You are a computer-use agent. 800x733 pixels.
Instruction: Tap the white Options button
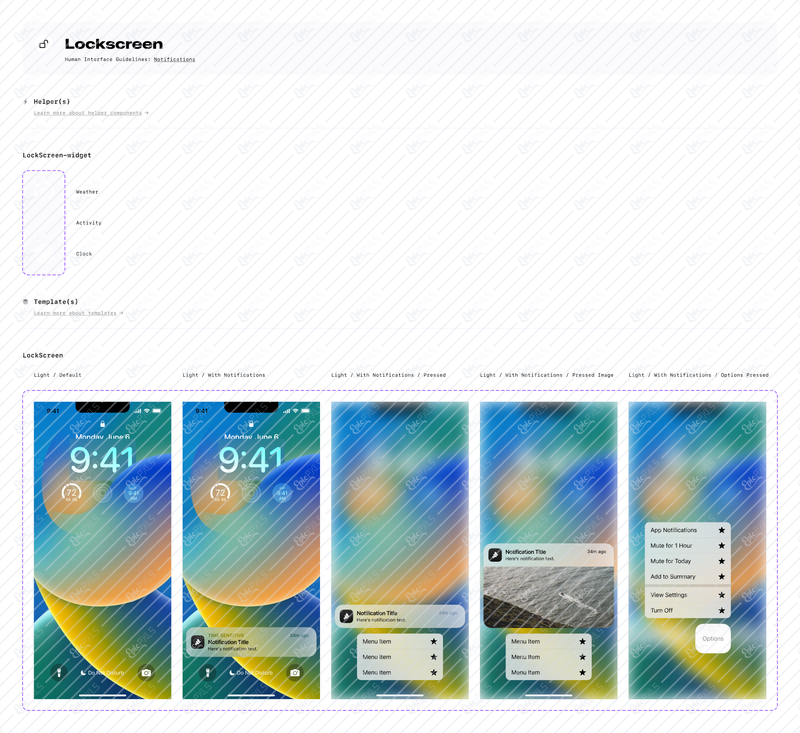coord(713,638)
